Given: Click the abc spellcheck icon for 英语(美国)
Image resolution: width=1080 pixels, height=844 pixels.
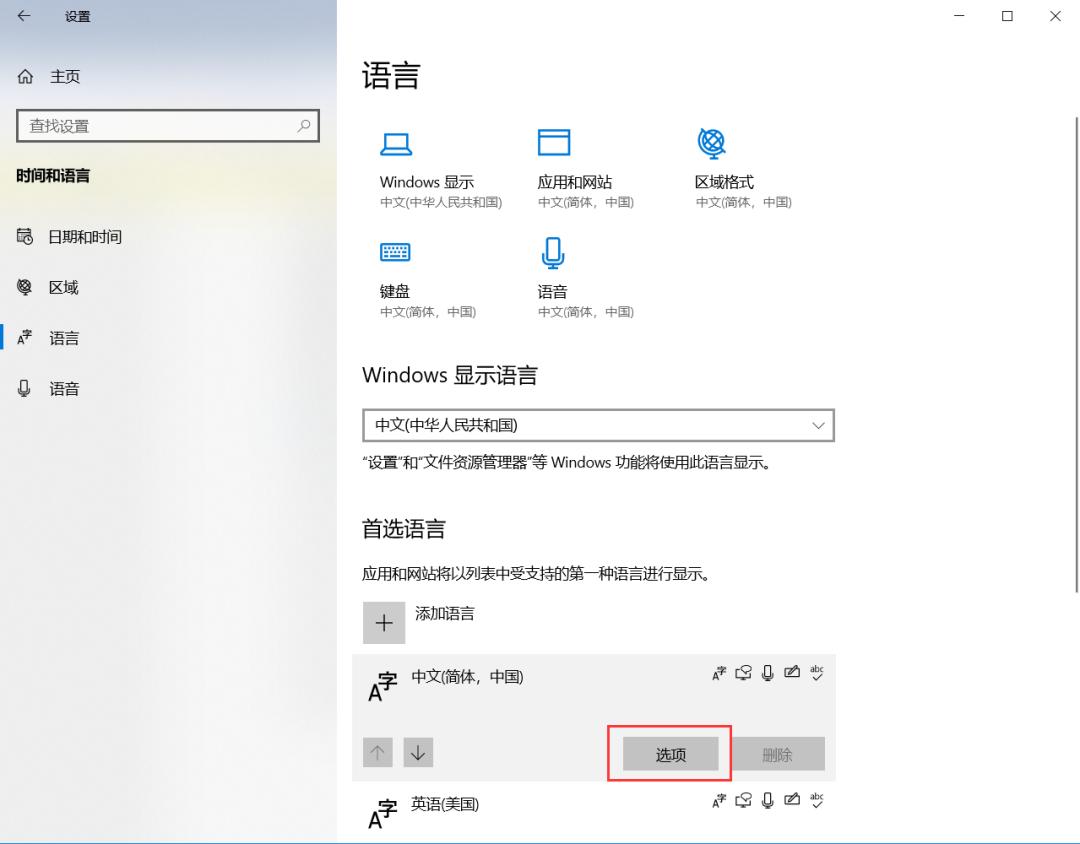Looking at the screenshot, I should [817, 800].
